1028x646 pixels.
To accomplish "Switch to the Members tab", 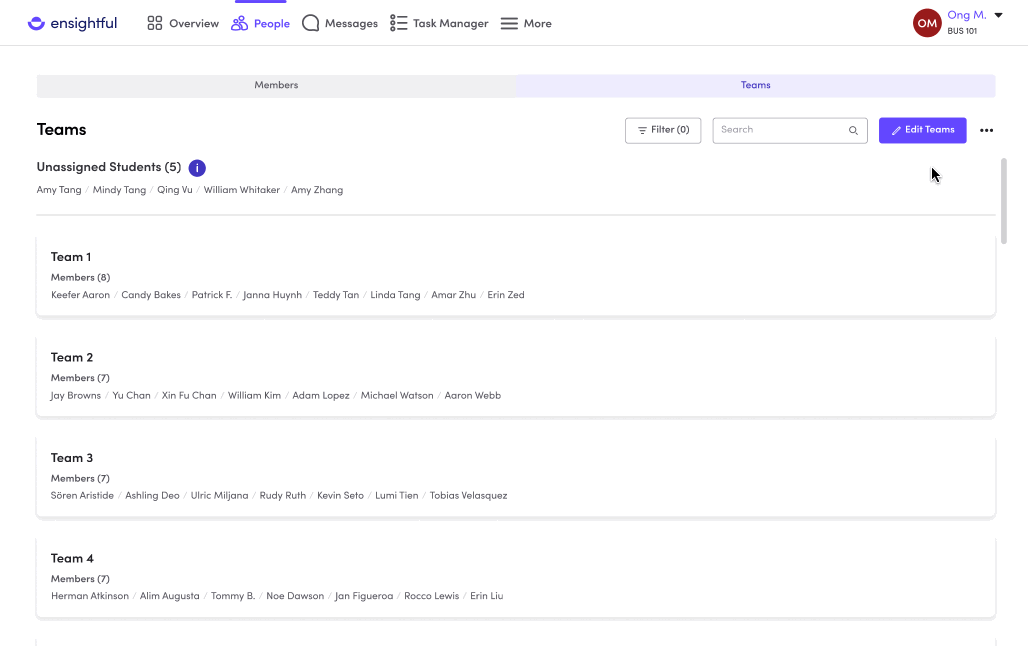I will tap(276, 85).
